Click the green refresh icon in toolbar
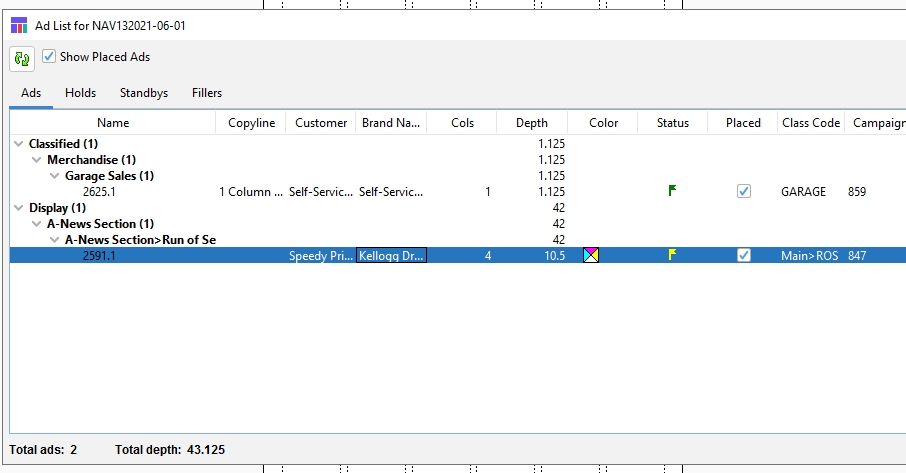Image resolution: width=906 pixels, height=473 pixels. click(21, 59)
